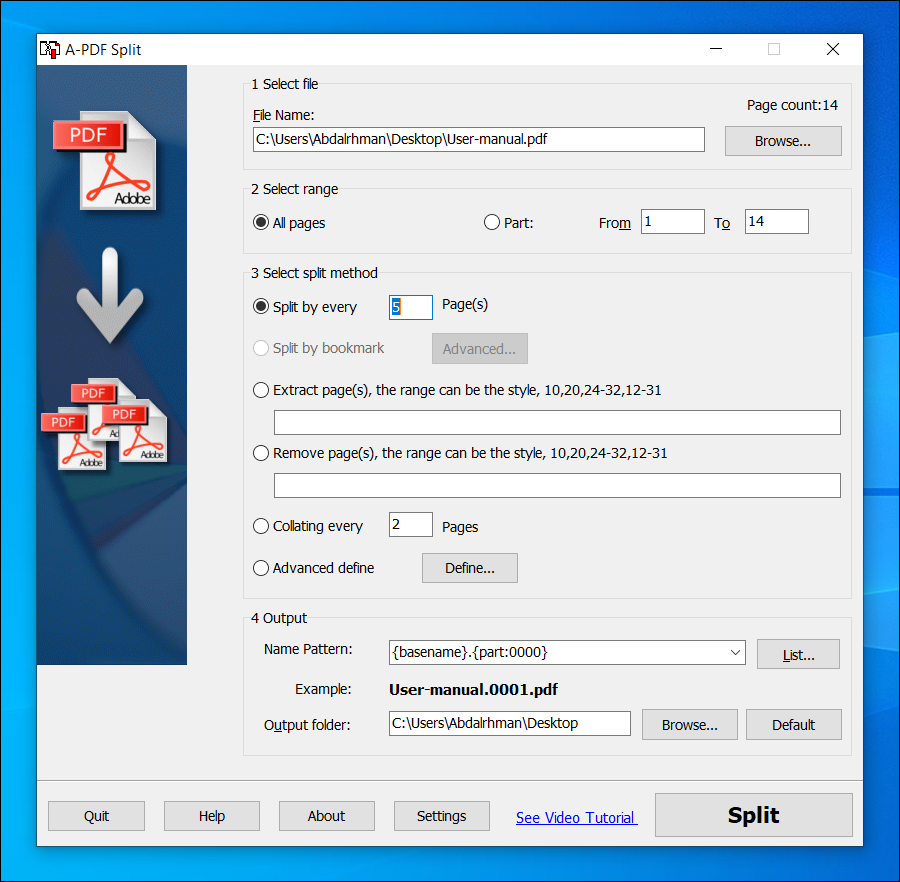
Task: Focus the From page number field
Action: [x=672, y=222]
